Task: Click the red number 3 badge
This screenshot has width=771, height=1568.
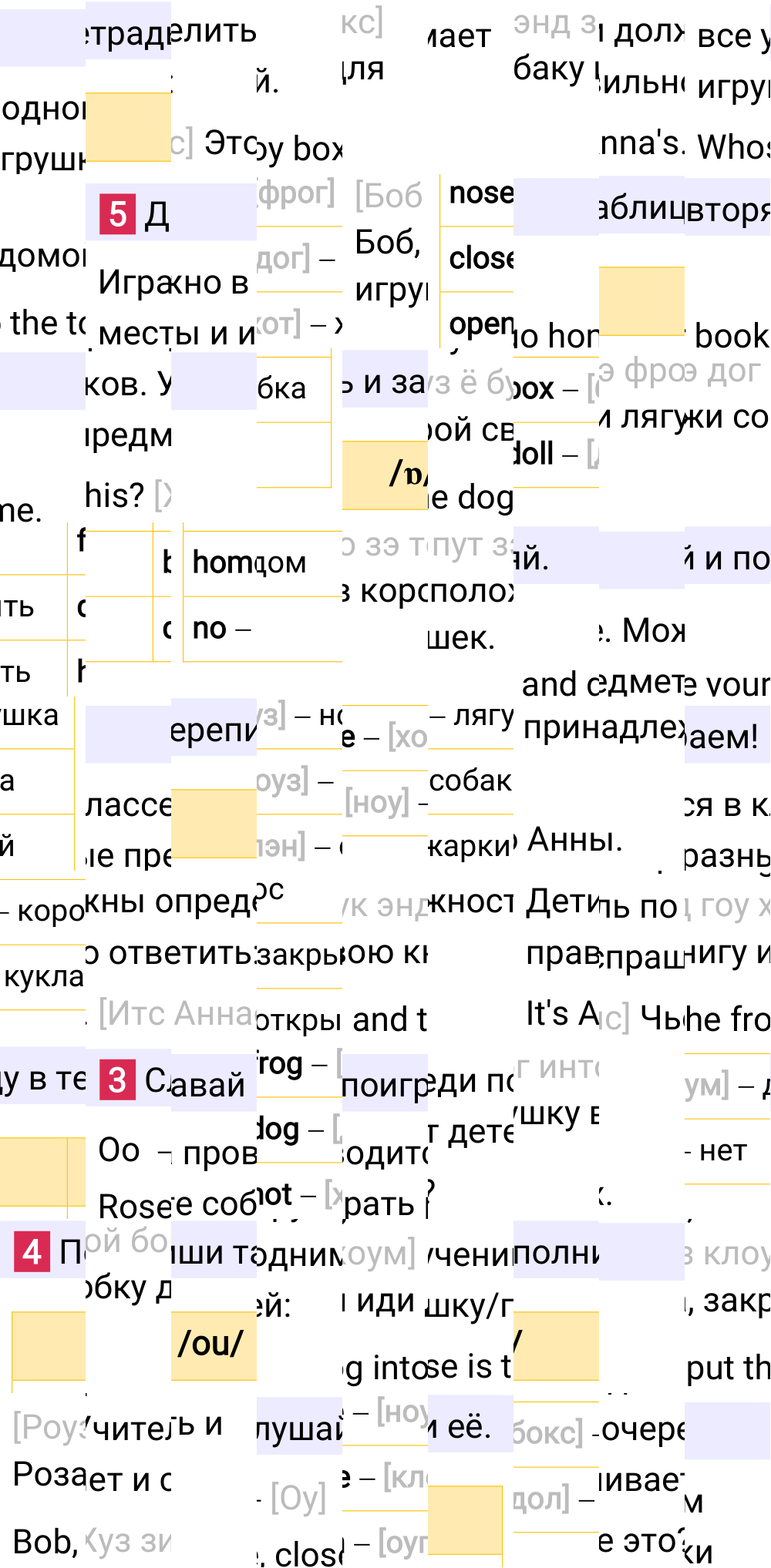Action: [x=117, y=1079]
